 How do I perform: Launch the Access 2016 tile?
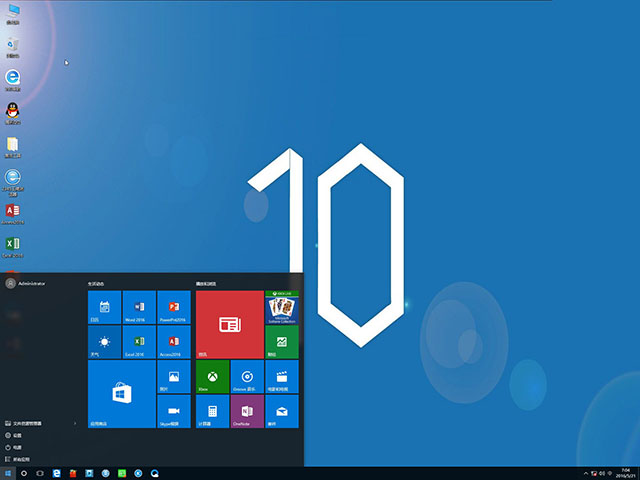[174, 342]
